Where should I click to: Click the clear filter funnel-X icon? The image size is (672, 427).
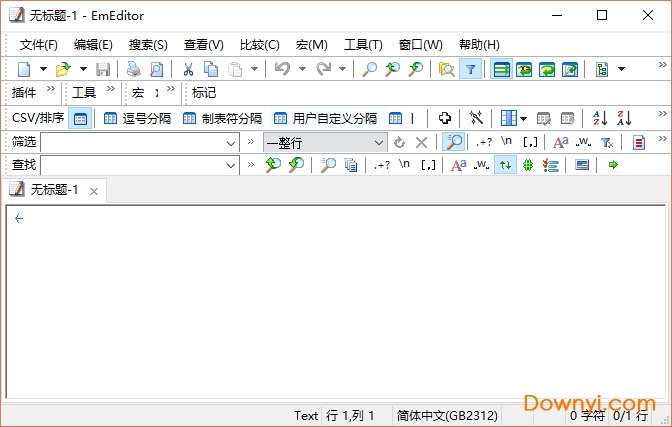[607, 142]
